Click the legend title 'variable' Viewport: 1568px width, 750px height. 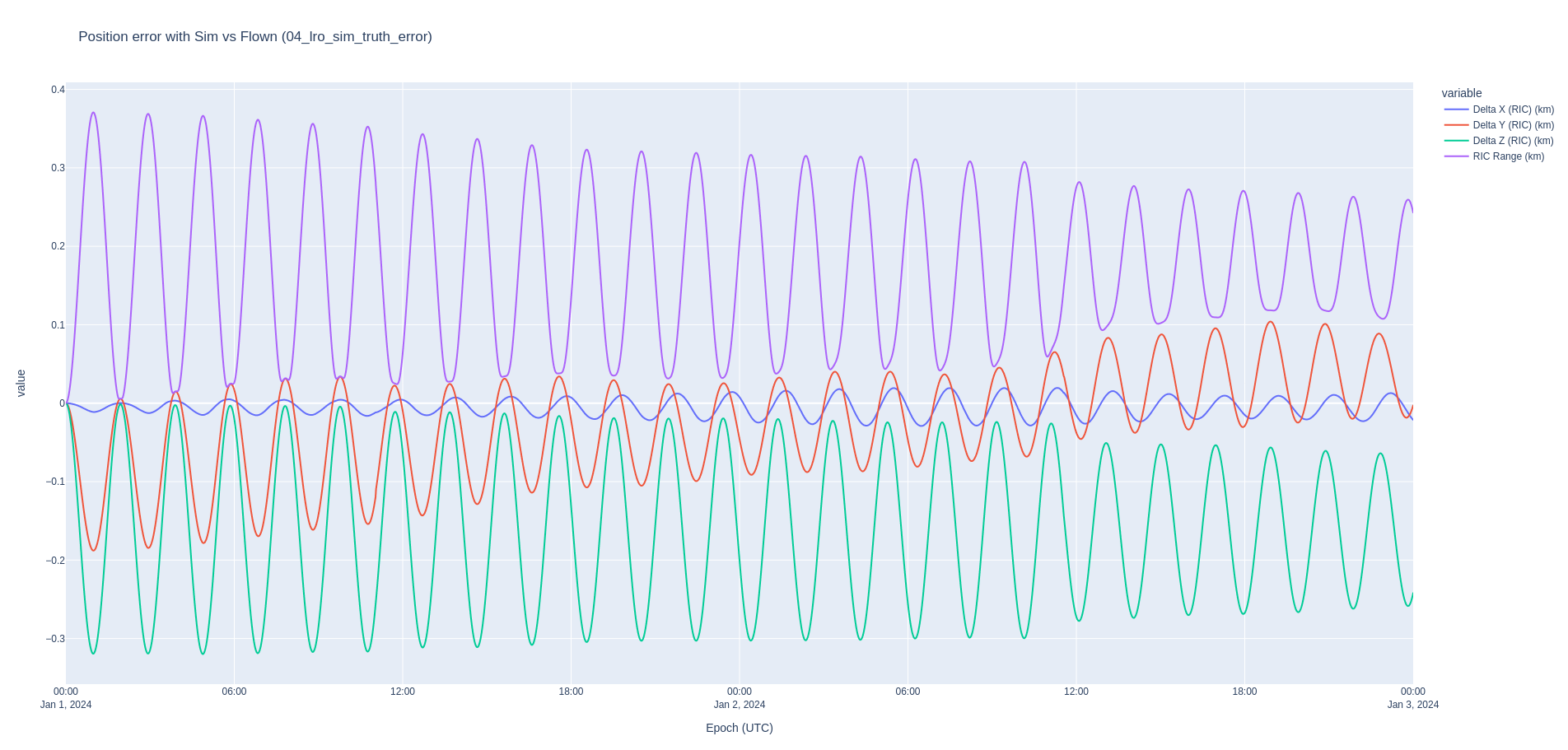click(1462, 93)
